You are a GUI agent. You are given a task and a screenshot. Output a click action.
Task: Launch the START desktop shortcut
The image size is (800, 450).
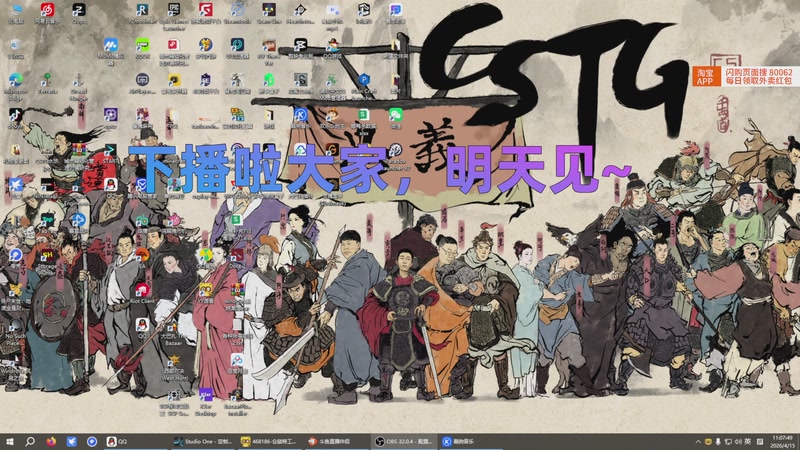point(110,153)
